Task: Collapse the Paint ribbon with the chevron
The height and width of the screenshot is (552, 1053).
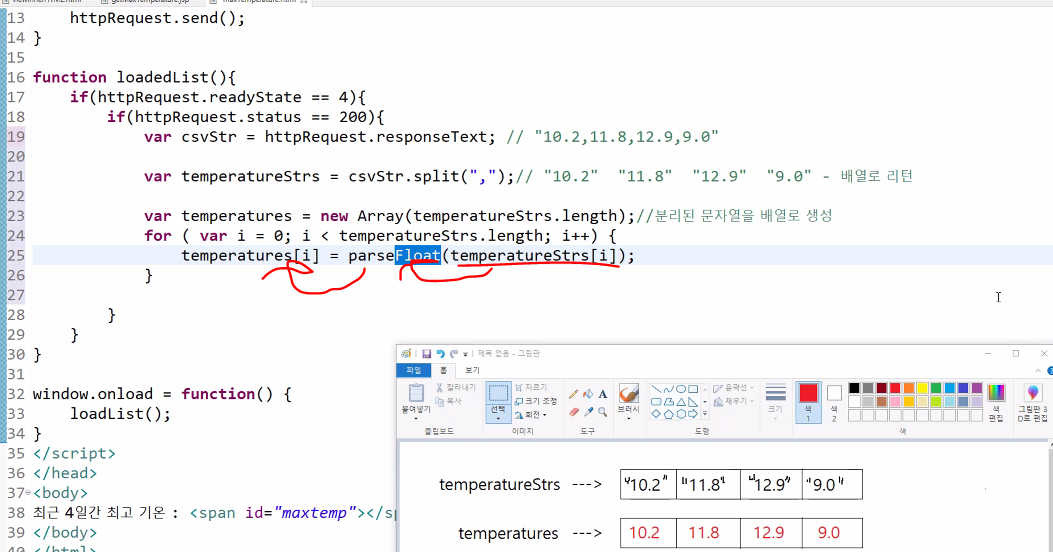Action: tap(1038, 371)
